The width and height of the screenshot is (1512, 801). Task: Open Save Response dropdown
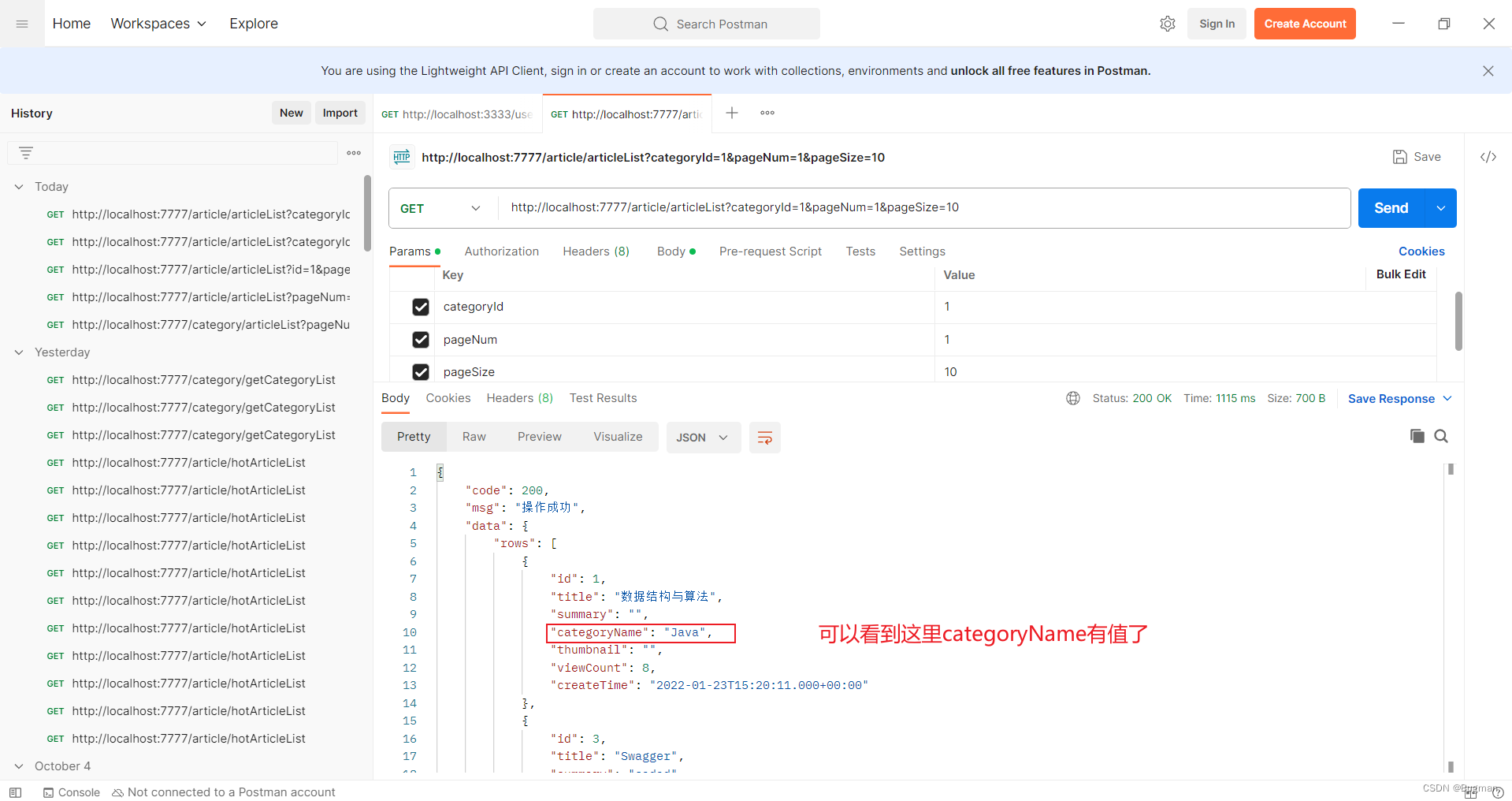[1400, 399]
